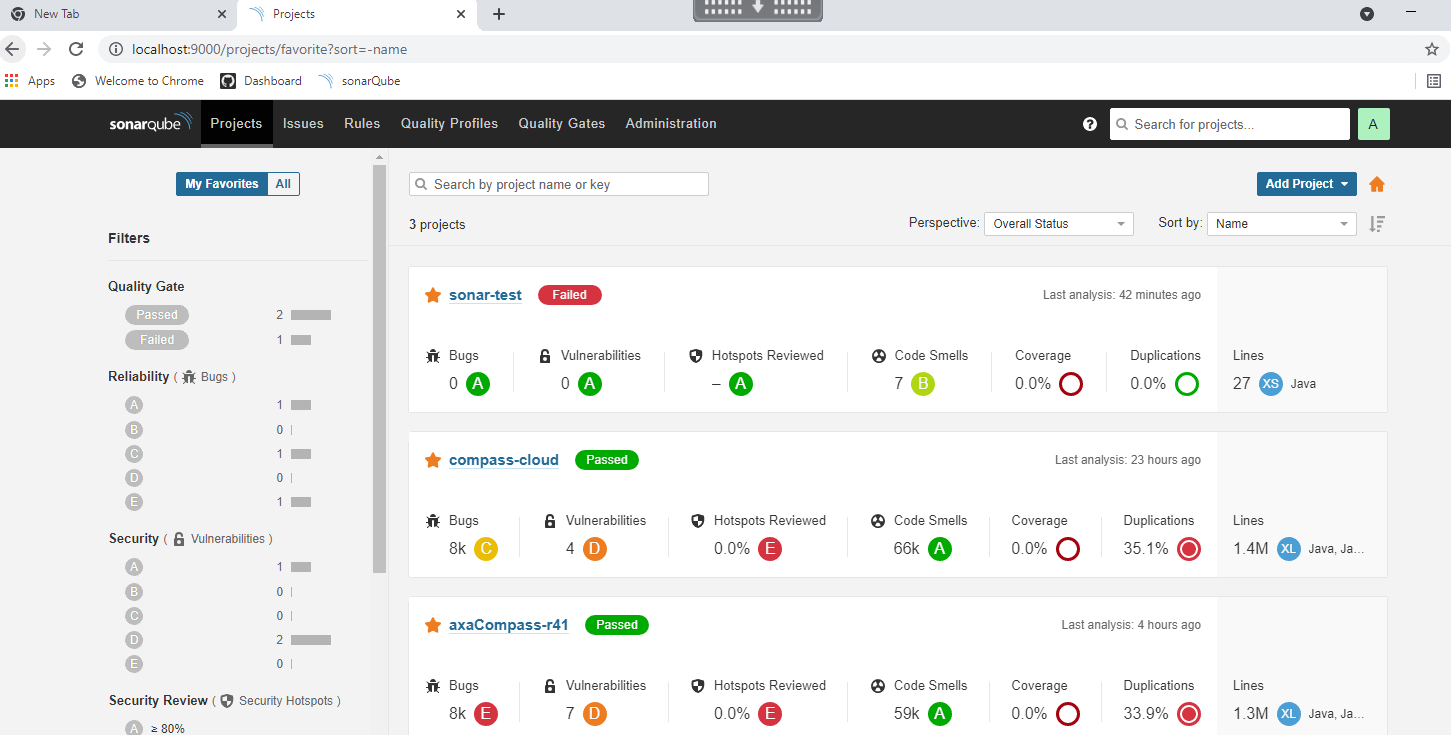Reload the page with browser refresh icon

[x=76, y=49]
